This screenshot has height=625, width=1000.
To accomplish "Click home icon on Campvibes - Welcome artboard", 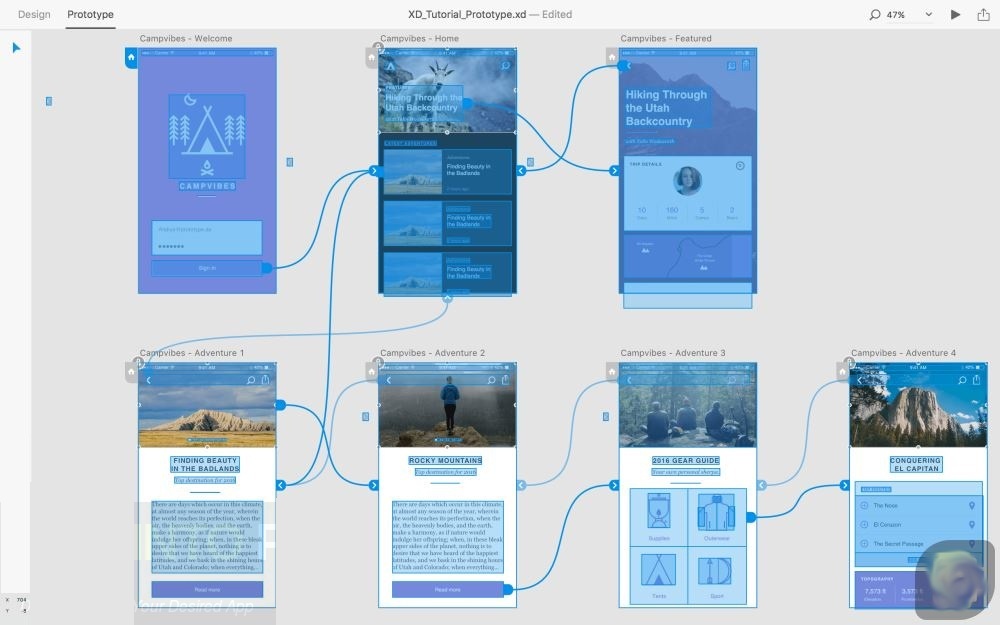I will (x=131, y=58).
